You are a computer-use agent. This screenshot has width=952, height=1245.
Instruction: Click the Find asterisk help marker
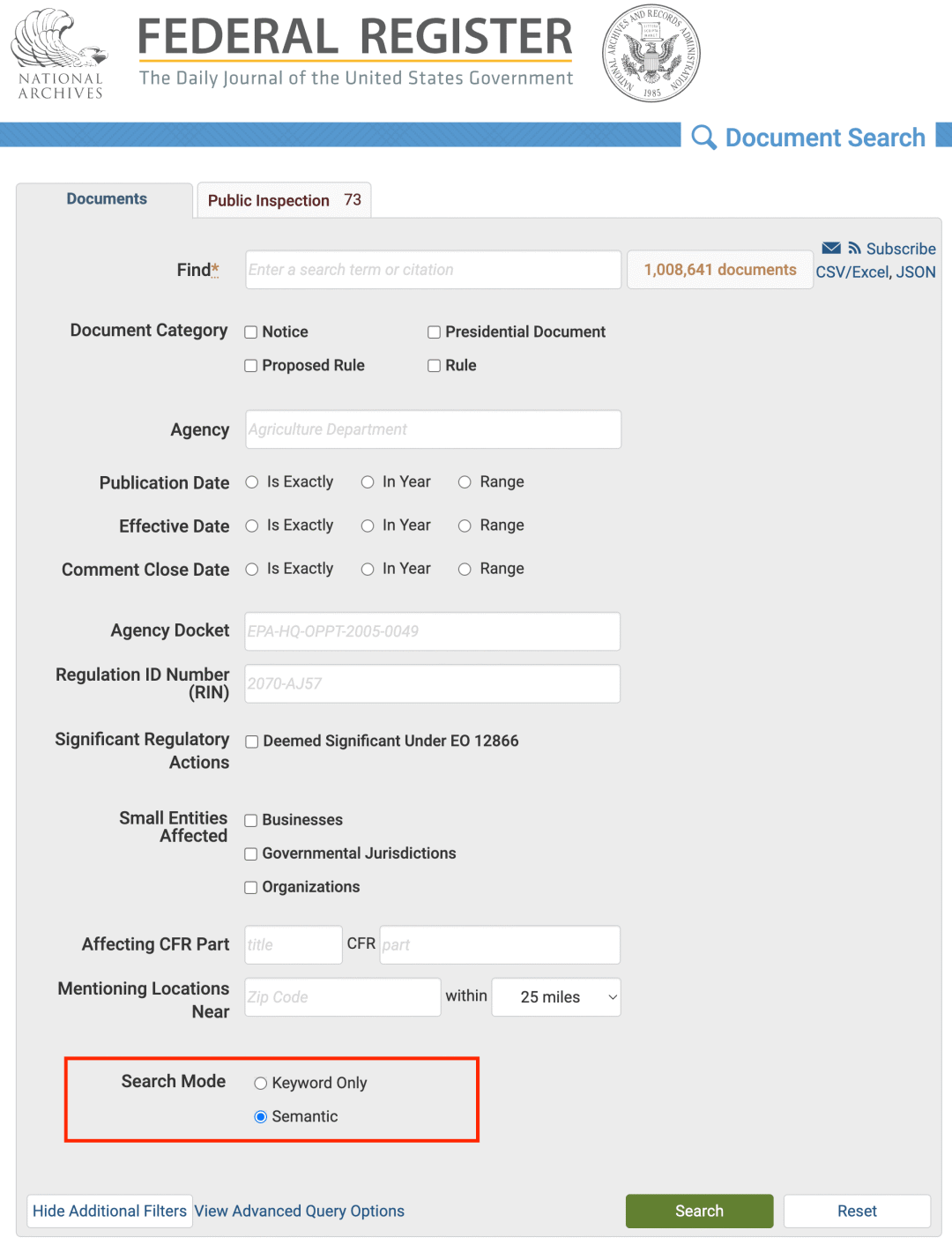(x=215, y=269)
